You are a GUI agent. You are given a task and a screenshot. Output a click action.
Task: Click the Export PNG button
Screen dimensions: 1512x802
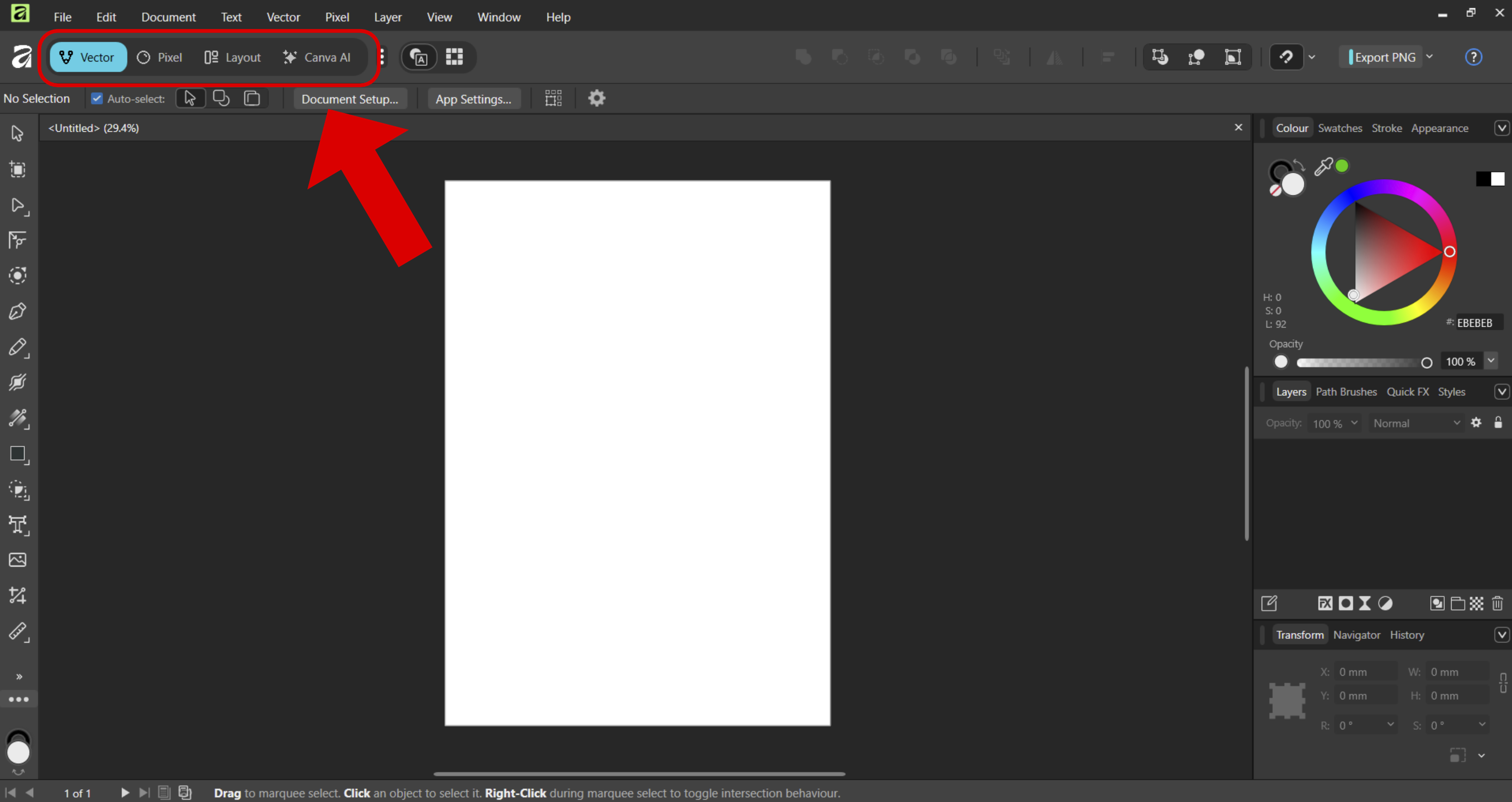[1381, 57]
